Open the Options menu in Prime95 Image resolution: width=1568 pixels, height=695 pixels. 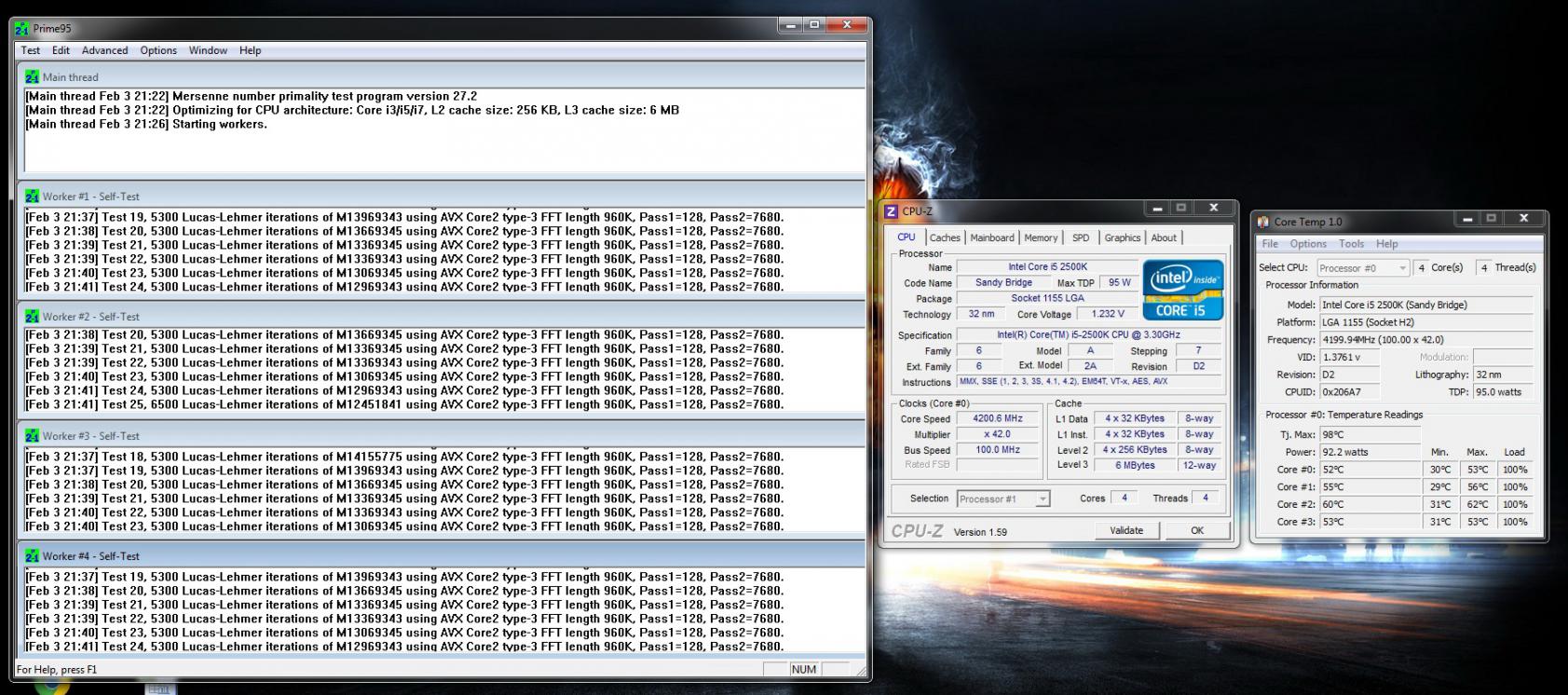(x=158, y=50)
